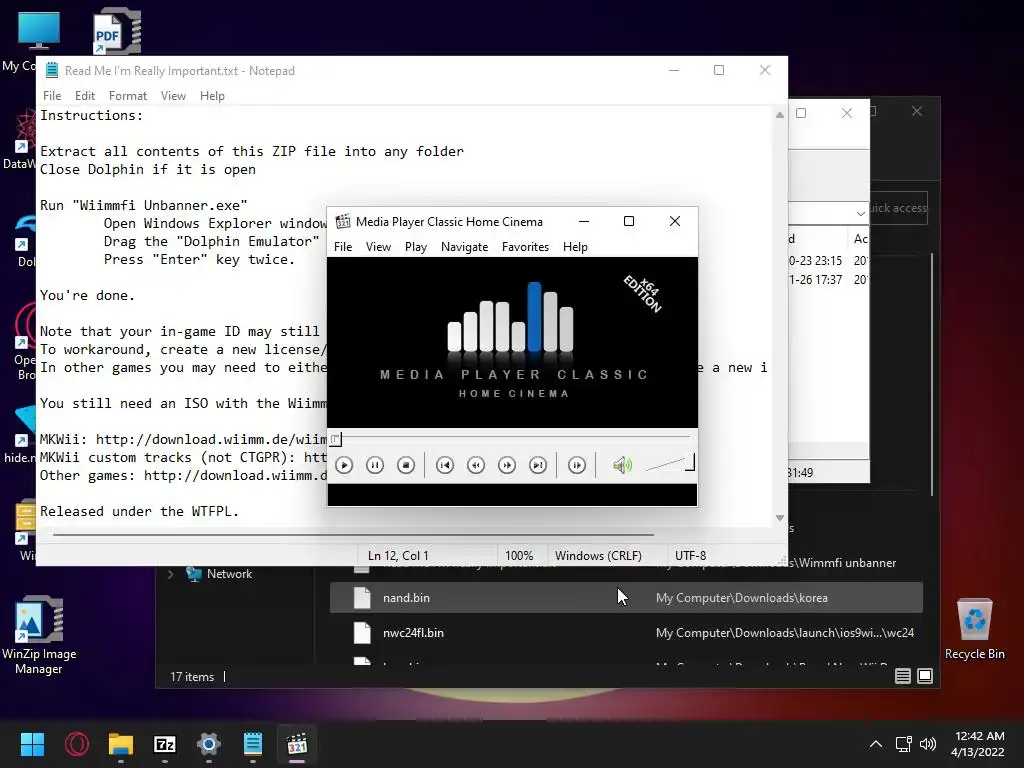Image resolution: width=1024 pixels, height=768 pixels.
Task: Minimize the Media Player Classic window
Action: [x=584, y=221]
